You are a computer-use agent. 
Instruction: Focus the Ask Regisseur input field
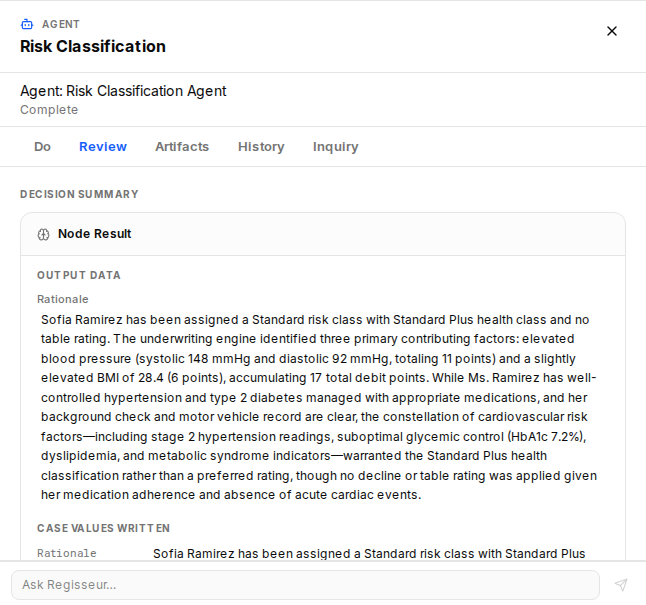click(x=305, y=585)
